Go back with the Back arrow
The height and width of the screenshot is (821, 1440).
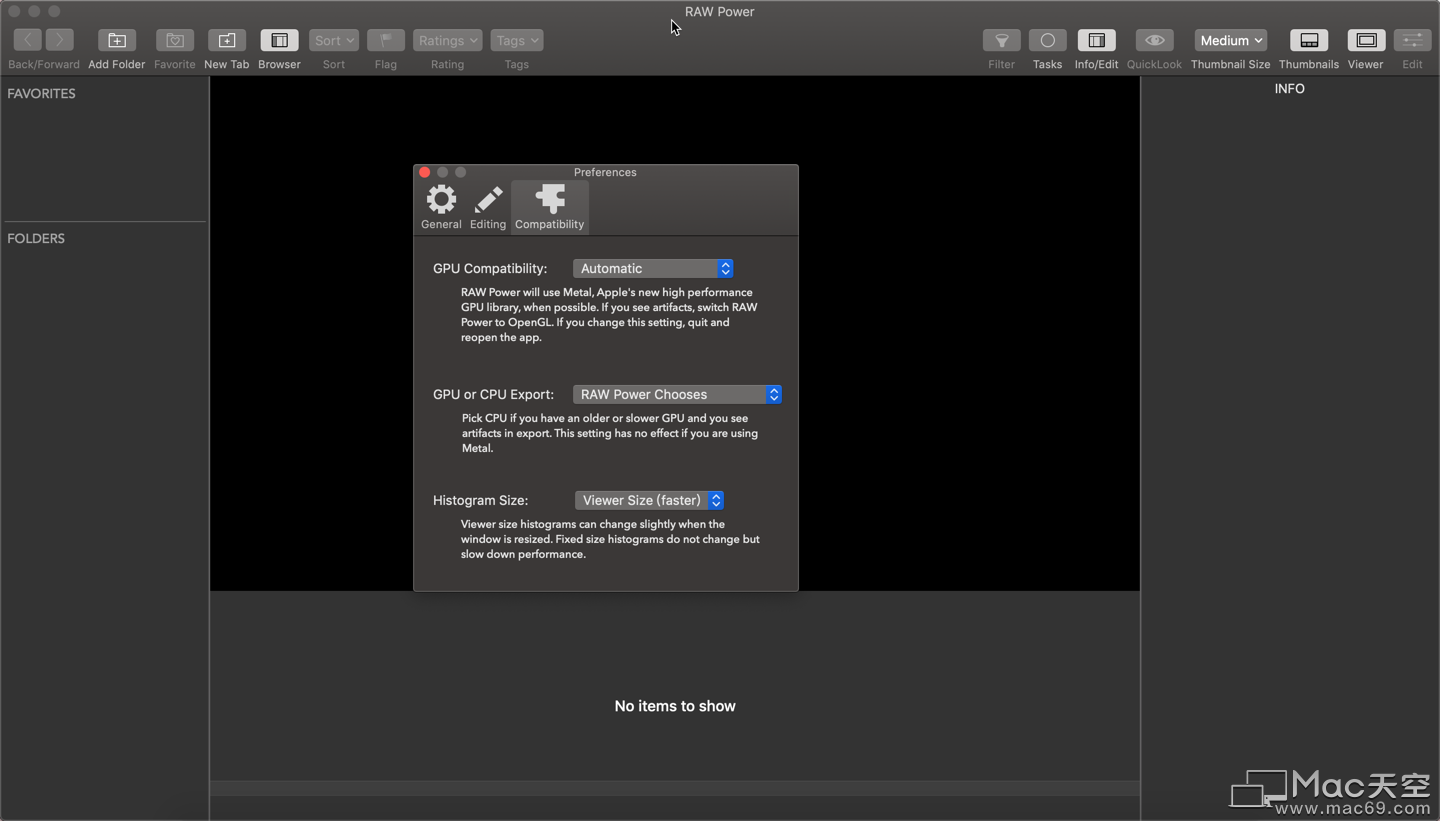(28, 40)
